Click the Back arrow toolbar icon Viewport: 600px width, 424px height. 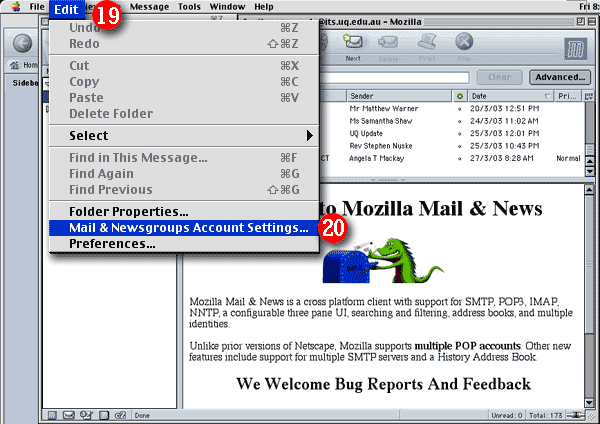pos(24,44)
